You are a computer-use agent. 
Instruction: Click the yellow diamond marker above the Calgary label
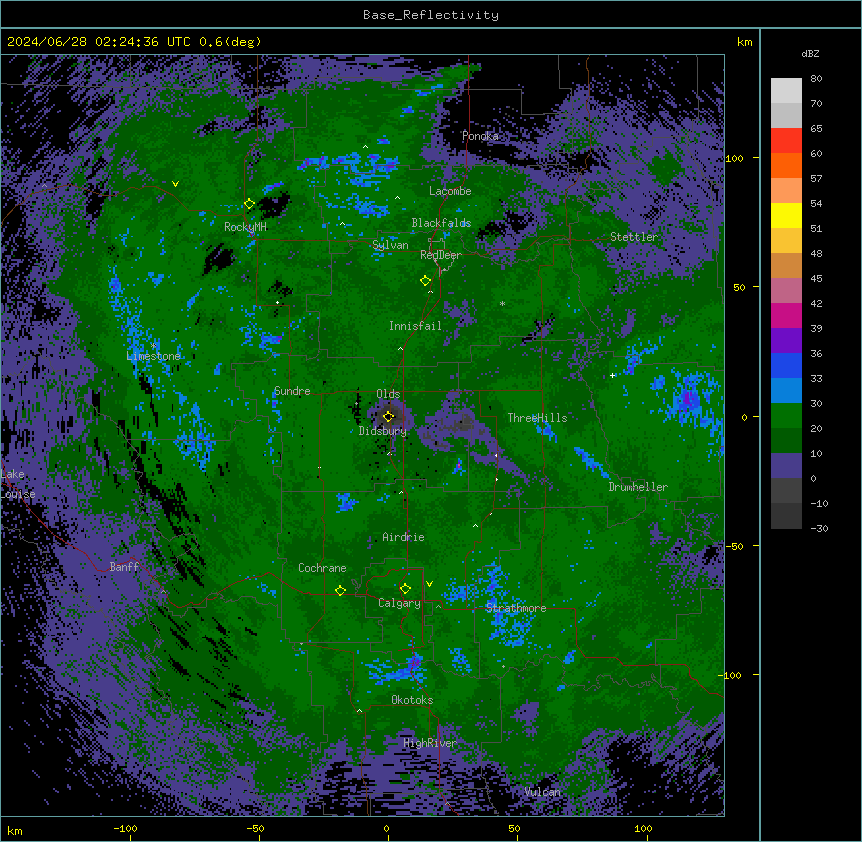(x=405, y=589)
